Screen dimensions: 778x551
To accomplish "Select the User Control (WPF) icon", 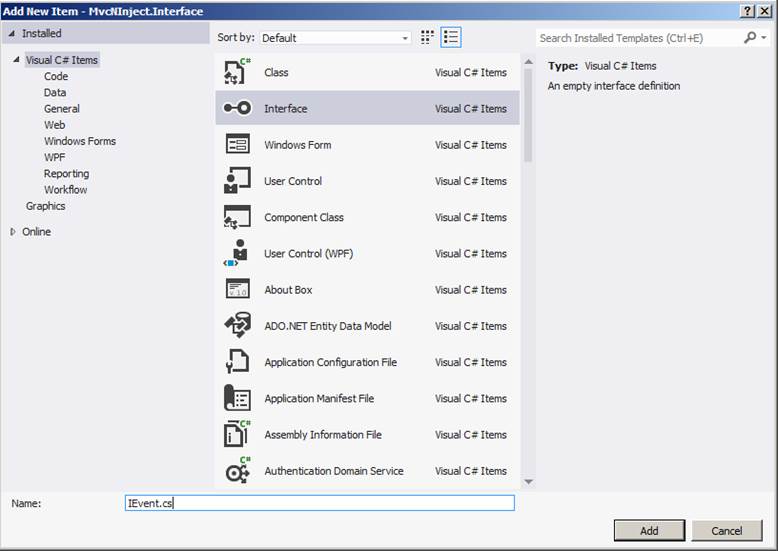I will [x=236, y=253].
